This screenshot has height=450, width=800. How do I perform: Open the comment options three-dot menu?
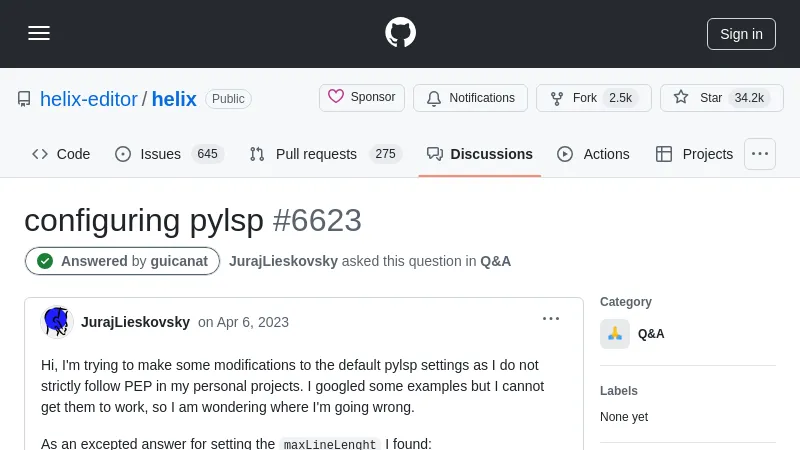click(x=551, y=319)
